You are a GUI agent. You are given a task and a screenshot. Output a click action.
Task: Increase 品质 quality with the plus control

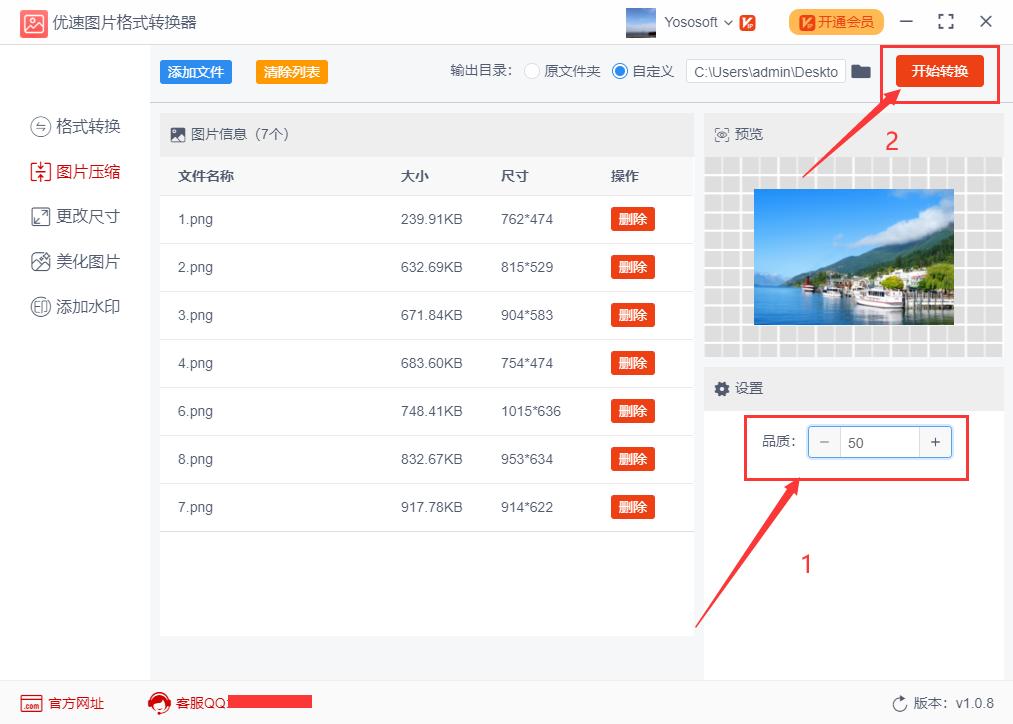pos(936,441)
